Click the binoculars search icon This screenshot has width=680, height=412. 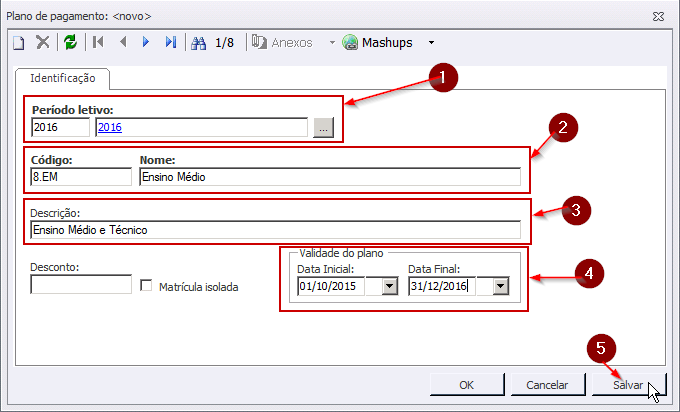point(198,43)
